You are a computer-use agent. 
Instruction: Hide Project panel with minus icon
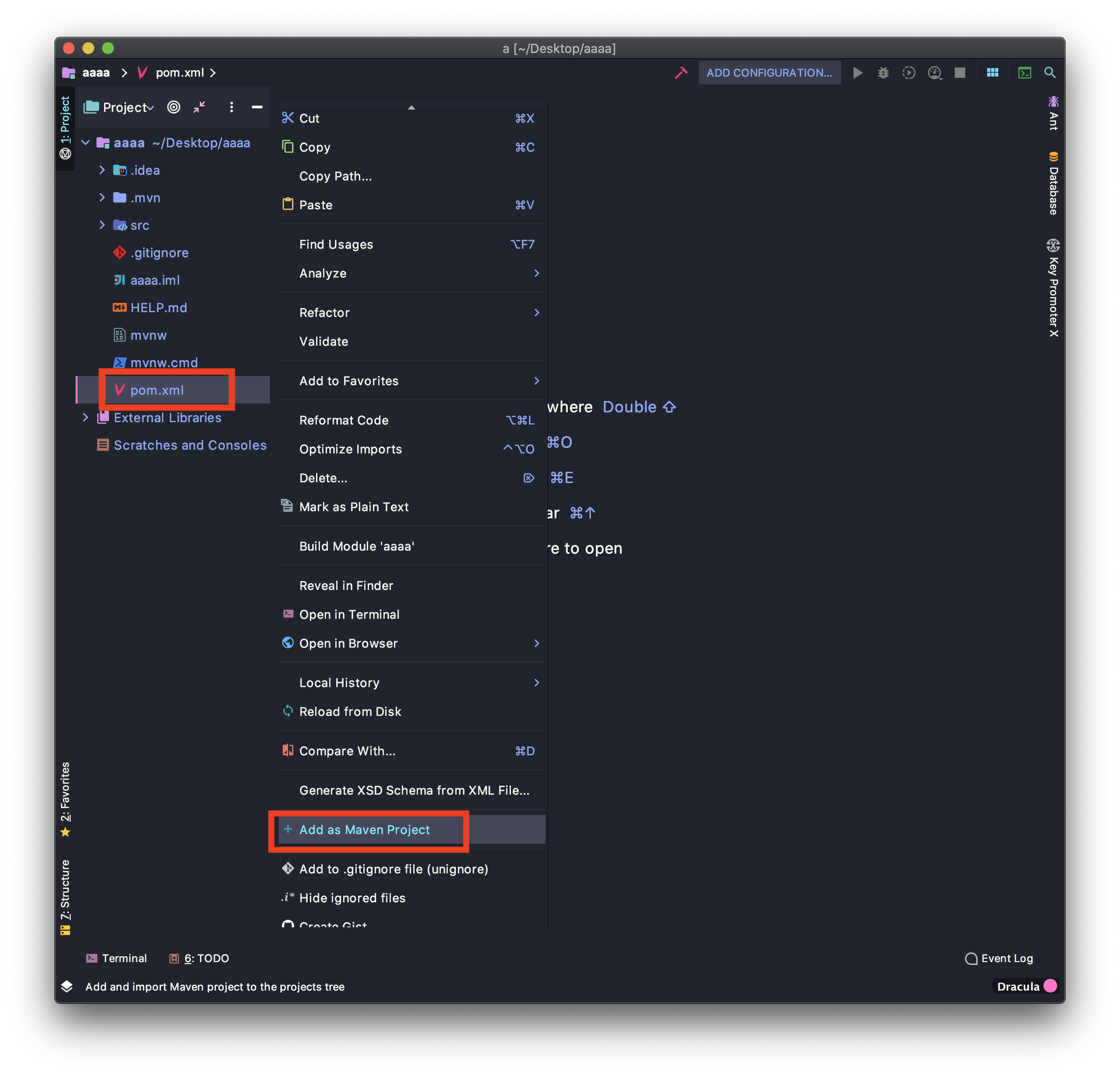257,107
